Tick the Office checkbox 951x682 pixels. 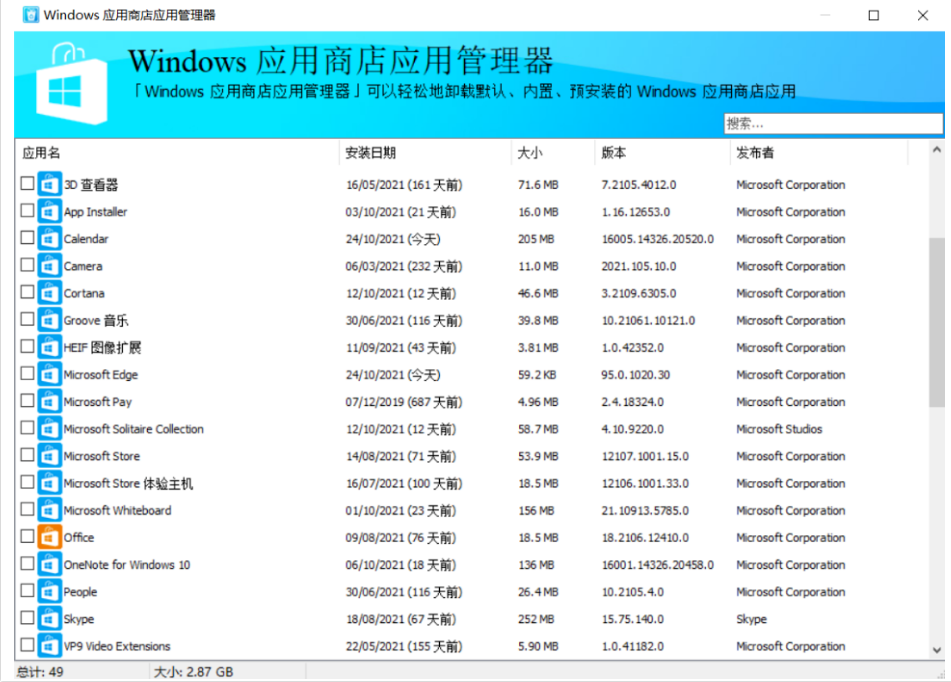click(x=27, y=536)
